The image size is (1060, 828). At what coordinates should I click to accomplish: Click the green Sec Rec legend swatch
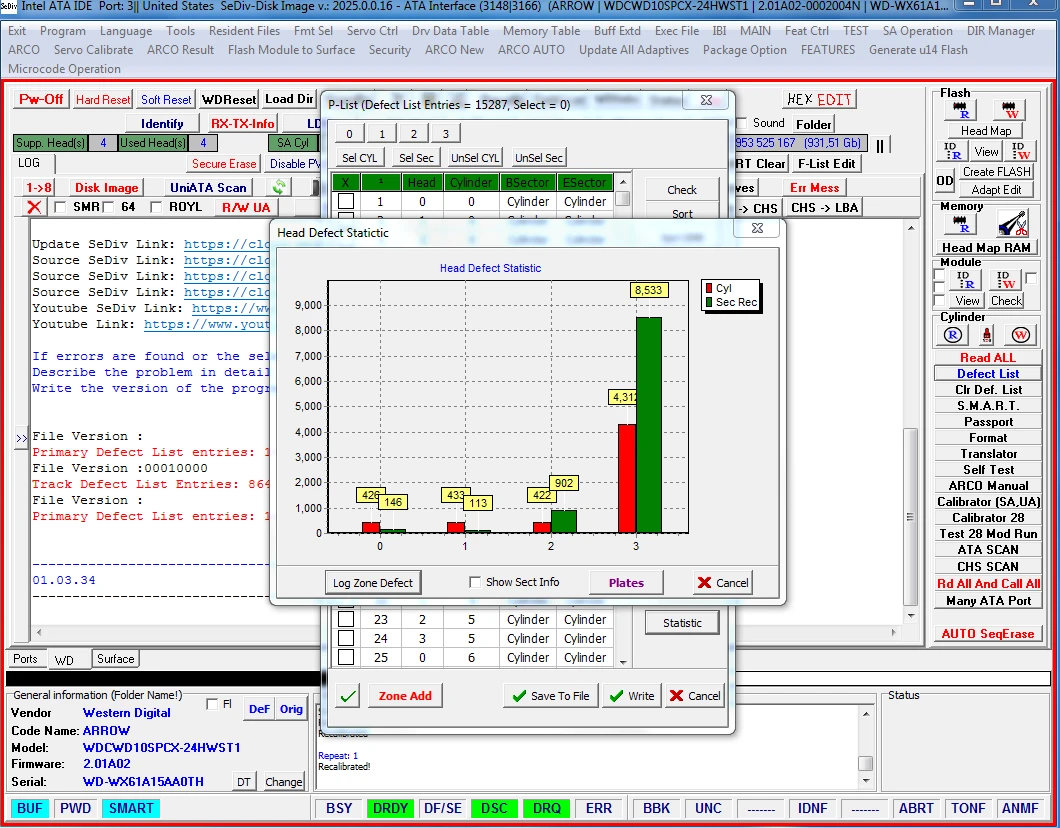point(709,302)
